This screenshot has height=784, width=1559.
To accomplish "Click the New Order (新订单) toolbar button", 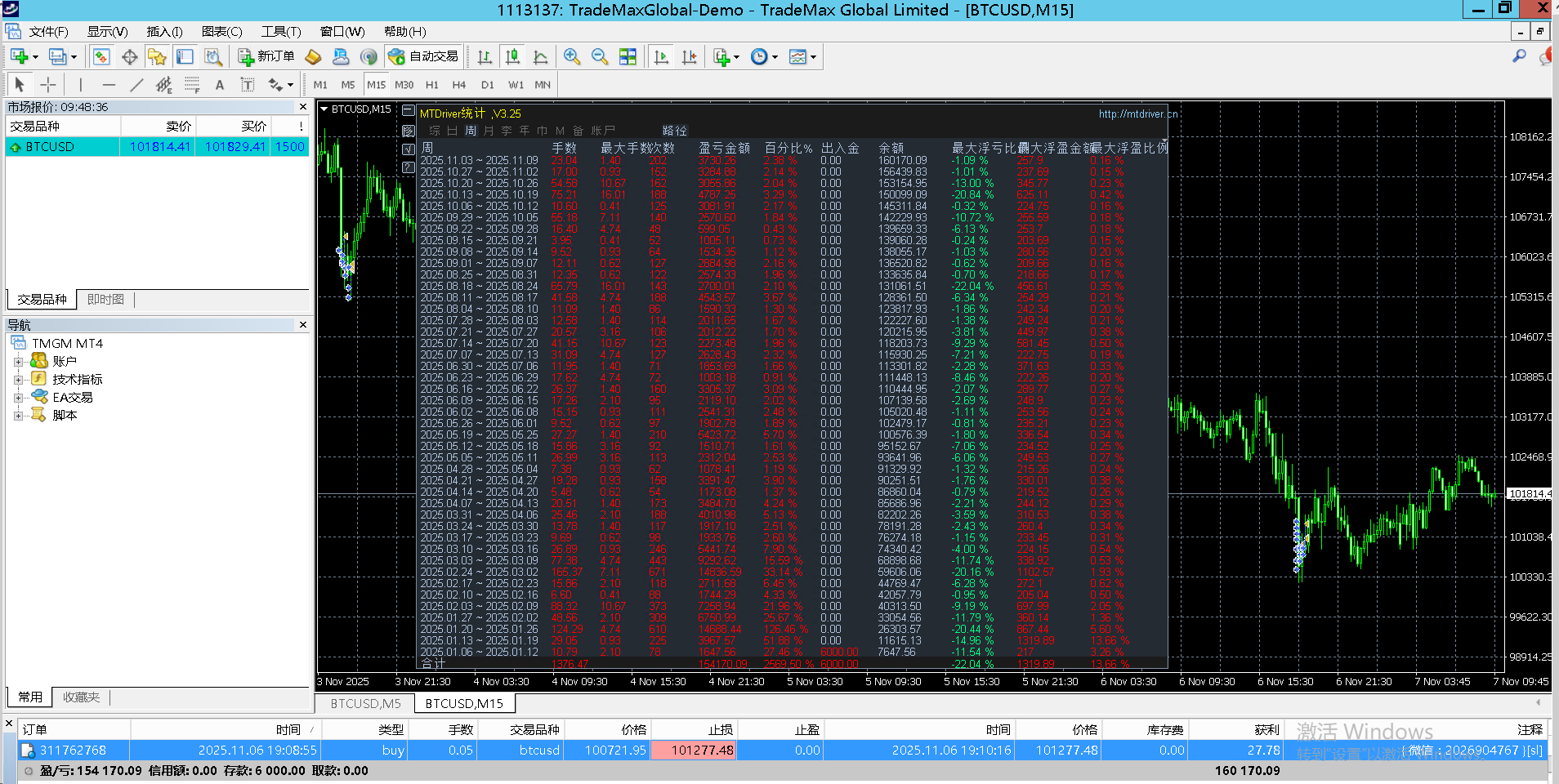I will (x=266, y=56).
